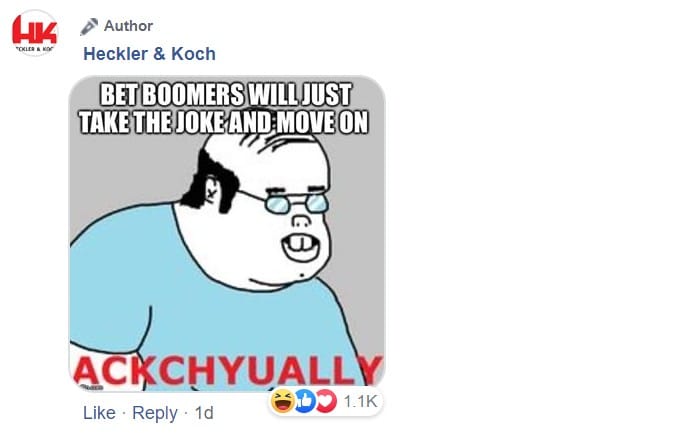Click the Author label text

128,26
